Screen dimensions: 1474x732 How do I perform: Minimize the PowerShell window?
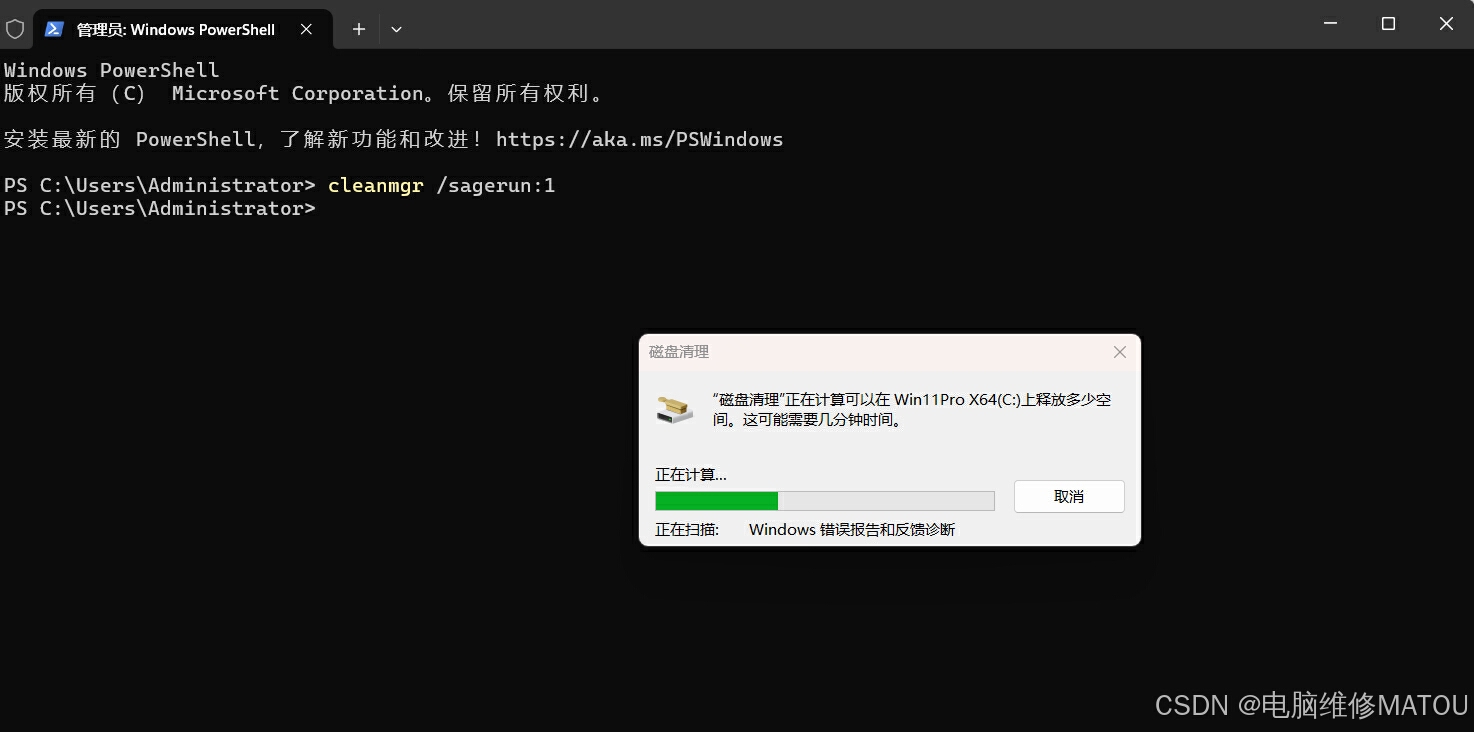coord(1330,24)
